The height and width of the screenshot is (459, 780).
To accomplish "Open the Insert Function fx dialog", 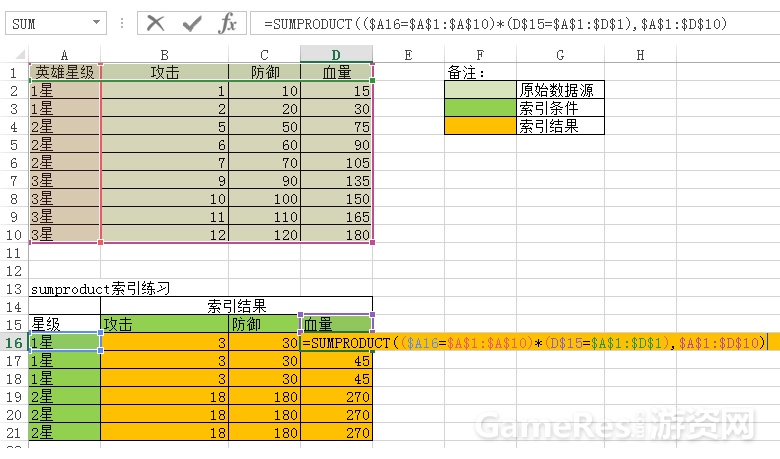I will [x=227, y=23].
